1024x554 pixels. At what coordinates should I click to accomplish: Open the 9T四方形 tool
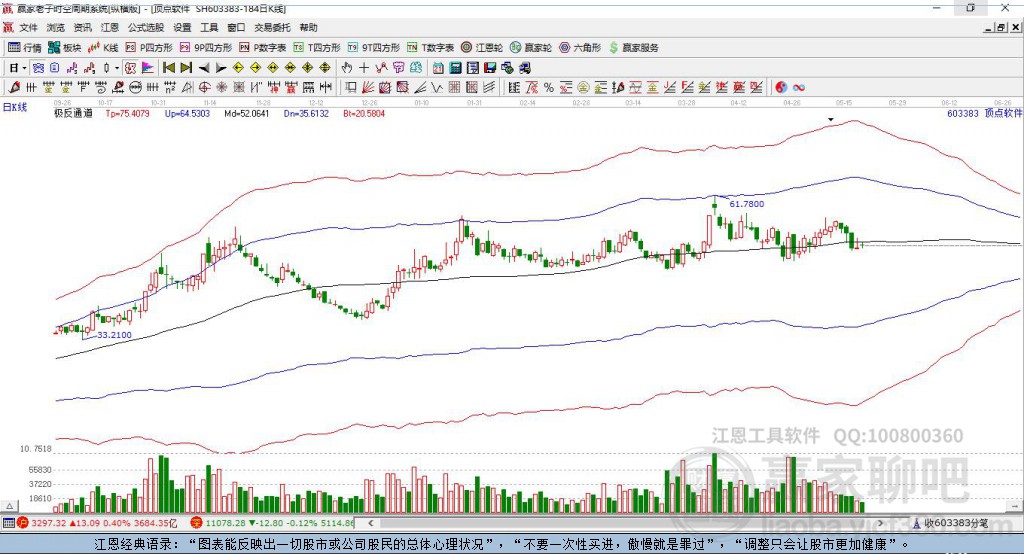pos(374,48)
